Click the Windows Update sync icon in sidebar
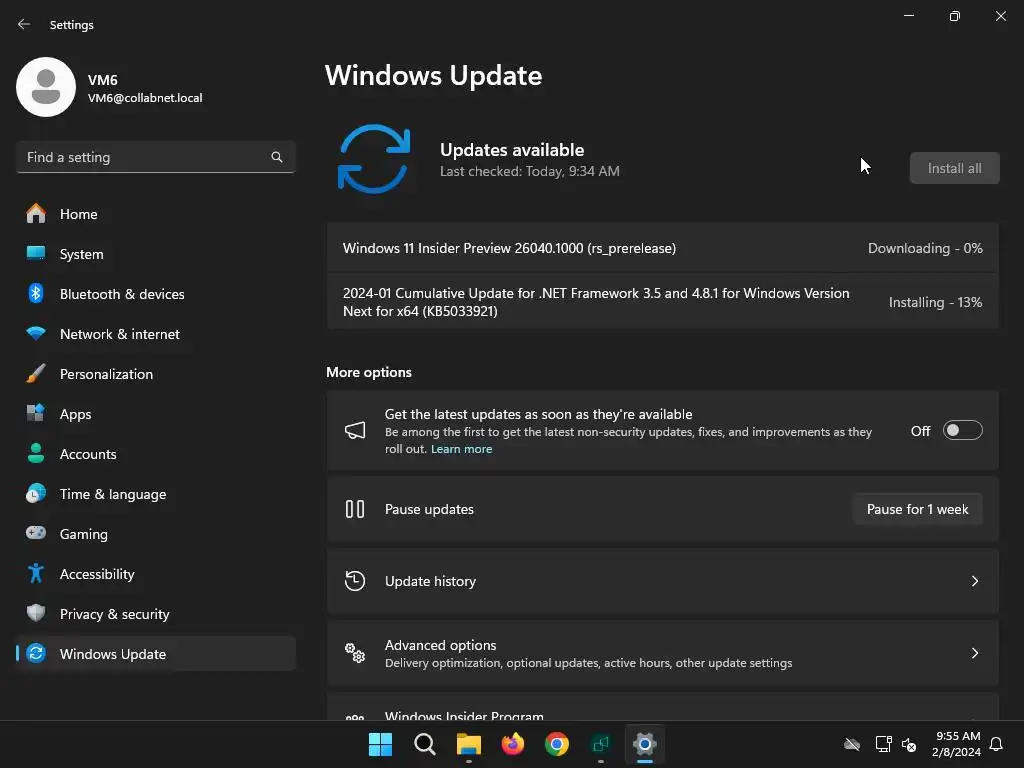Image resolution: width=1024 pixels, height=768 pixels. 36,653
